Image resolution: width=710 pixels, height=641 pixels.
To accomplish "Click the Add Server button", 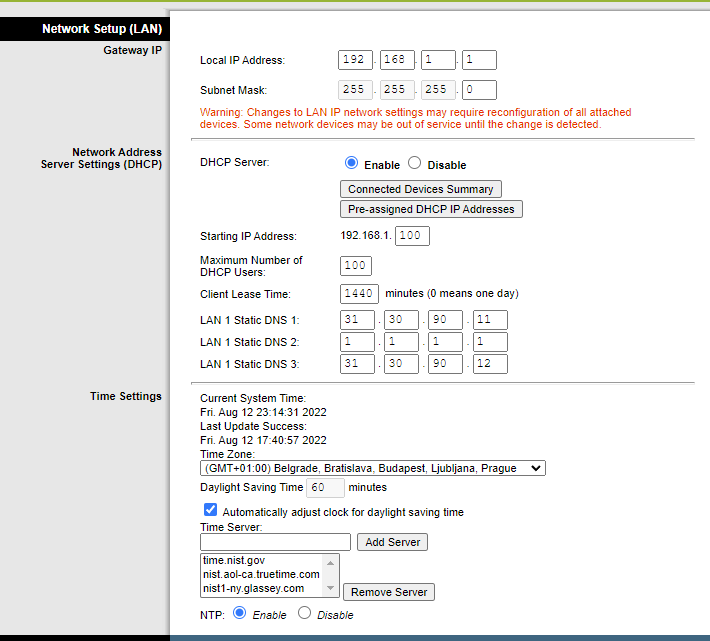I will tap(393, 542).
